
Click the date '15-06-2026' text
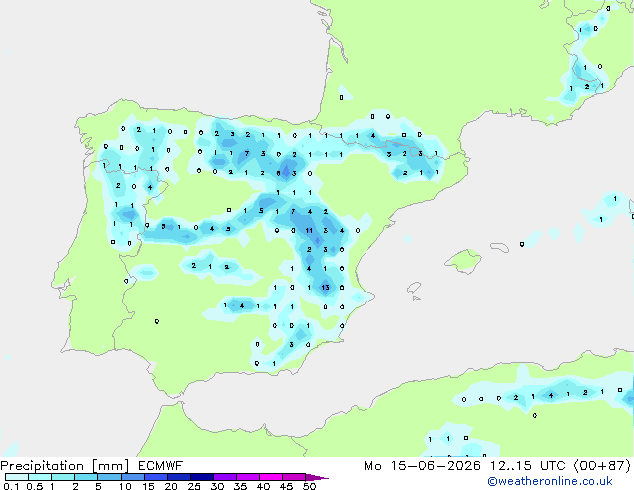[436, 466]
